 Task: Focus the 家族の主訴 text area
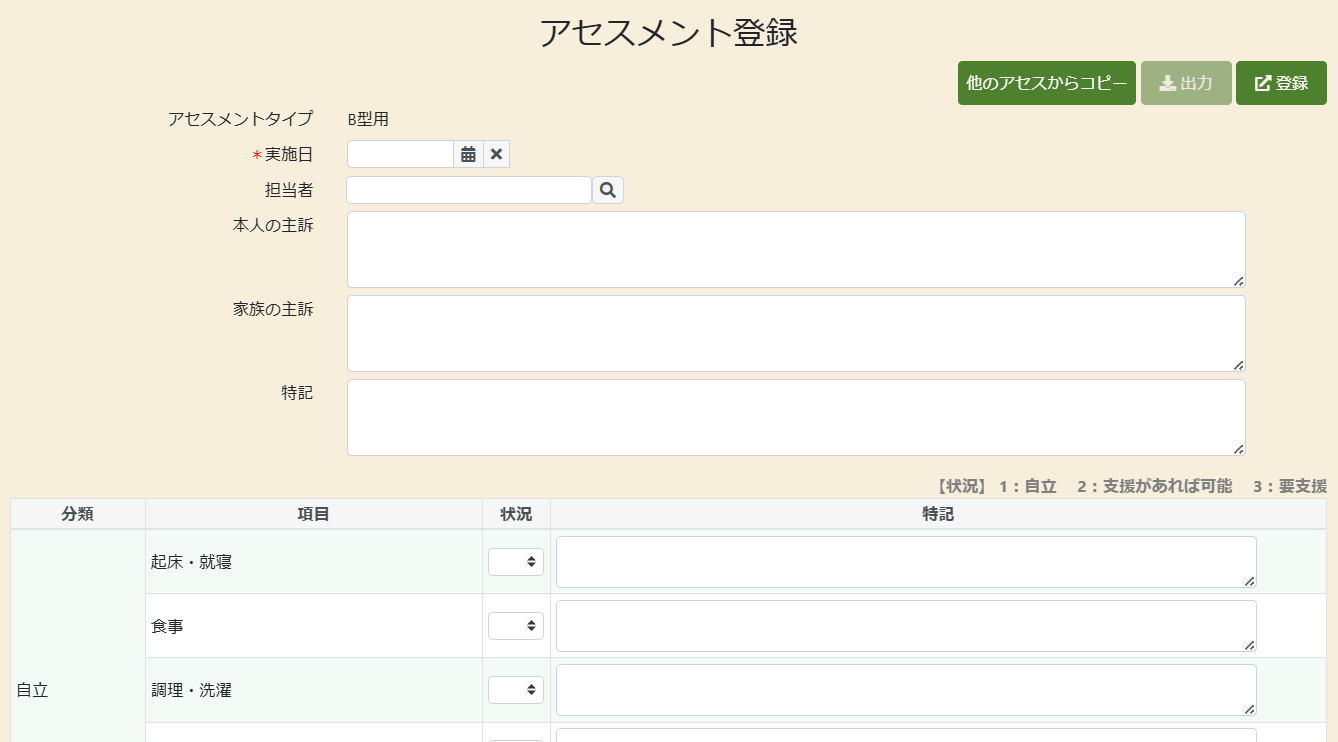[x=795, y=333]
